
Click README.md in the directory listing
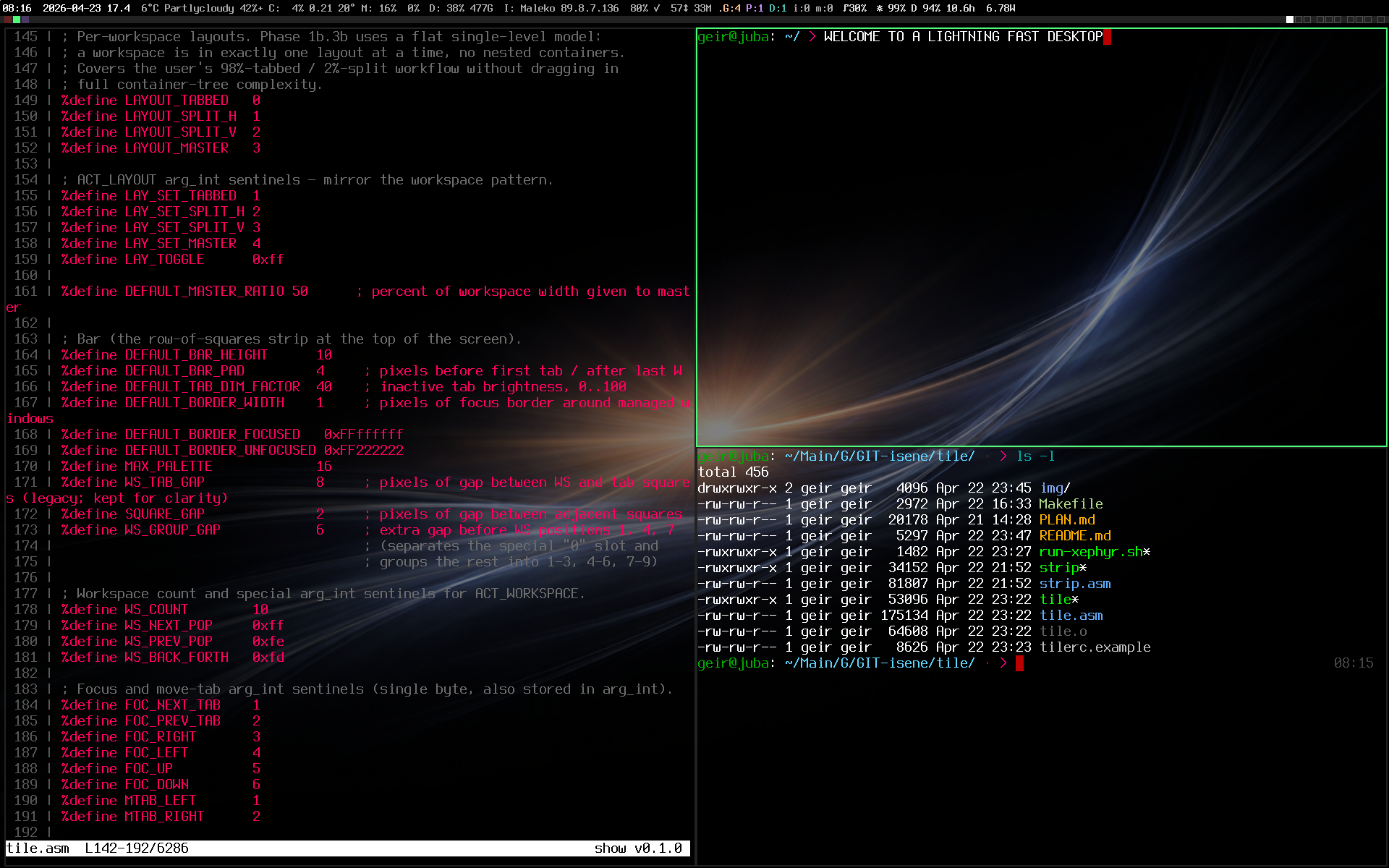[x=1074, y=536]
